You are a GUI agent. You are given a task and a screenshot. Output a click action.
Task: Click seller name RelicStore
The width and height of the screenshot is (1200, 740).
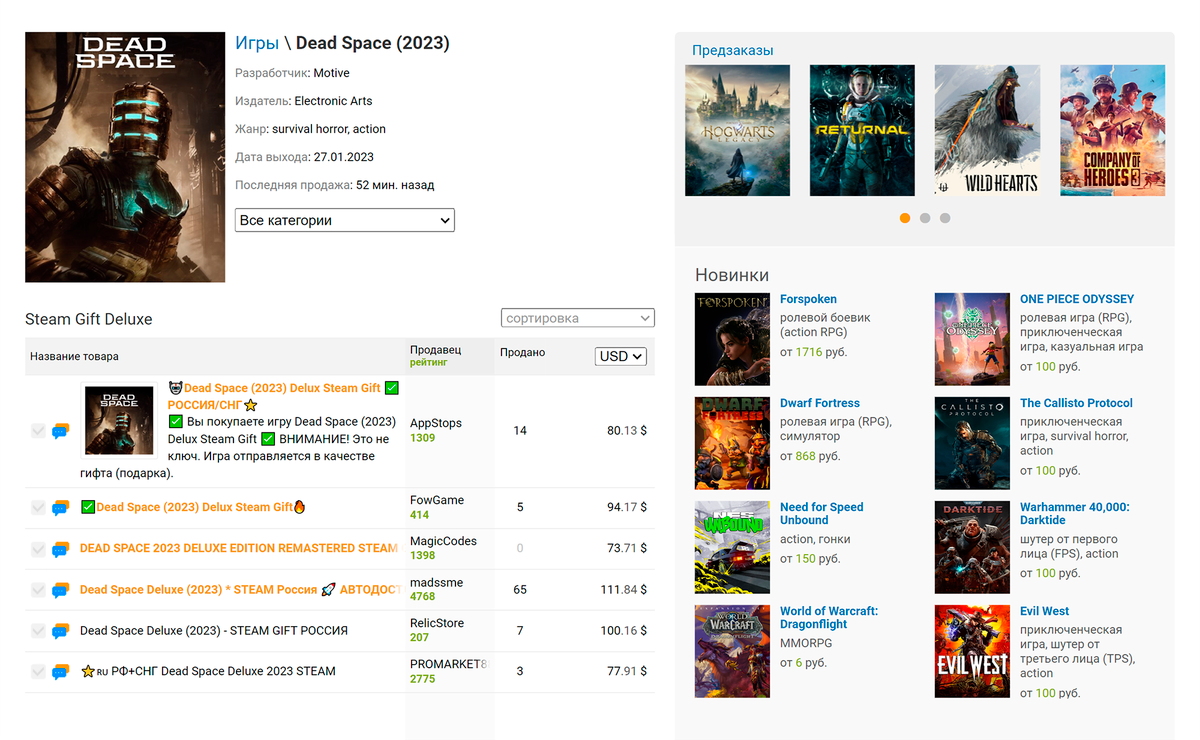437,623
